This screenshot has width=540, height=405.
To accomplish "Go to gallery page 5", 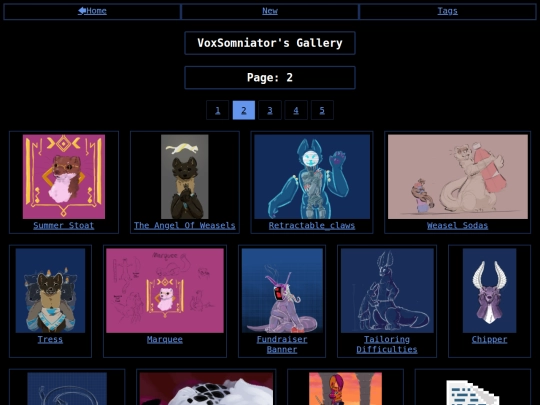I will click(322, 110).
